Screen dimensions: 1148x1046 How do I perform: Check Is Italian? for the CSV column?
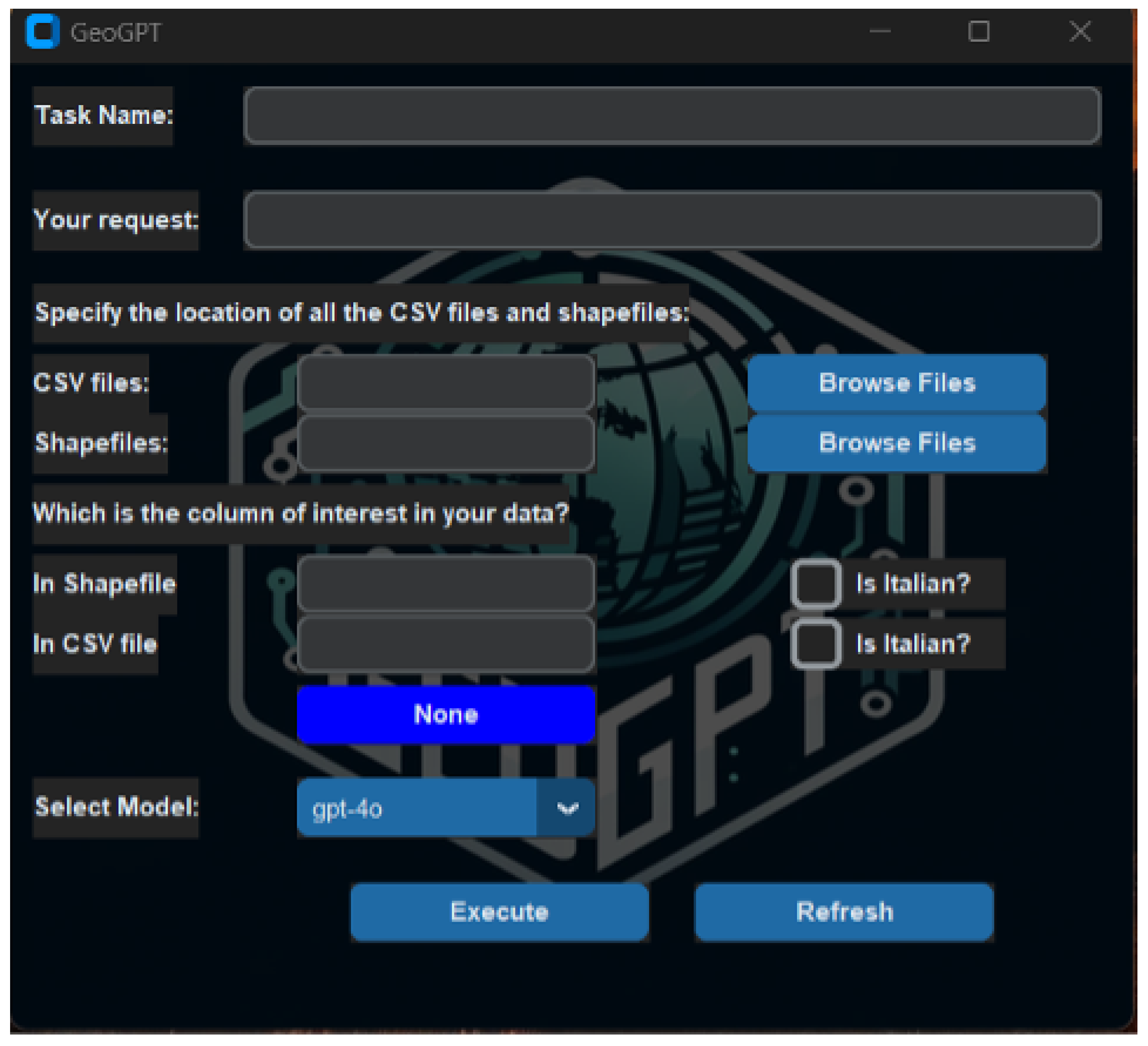[x=815, y=644]
